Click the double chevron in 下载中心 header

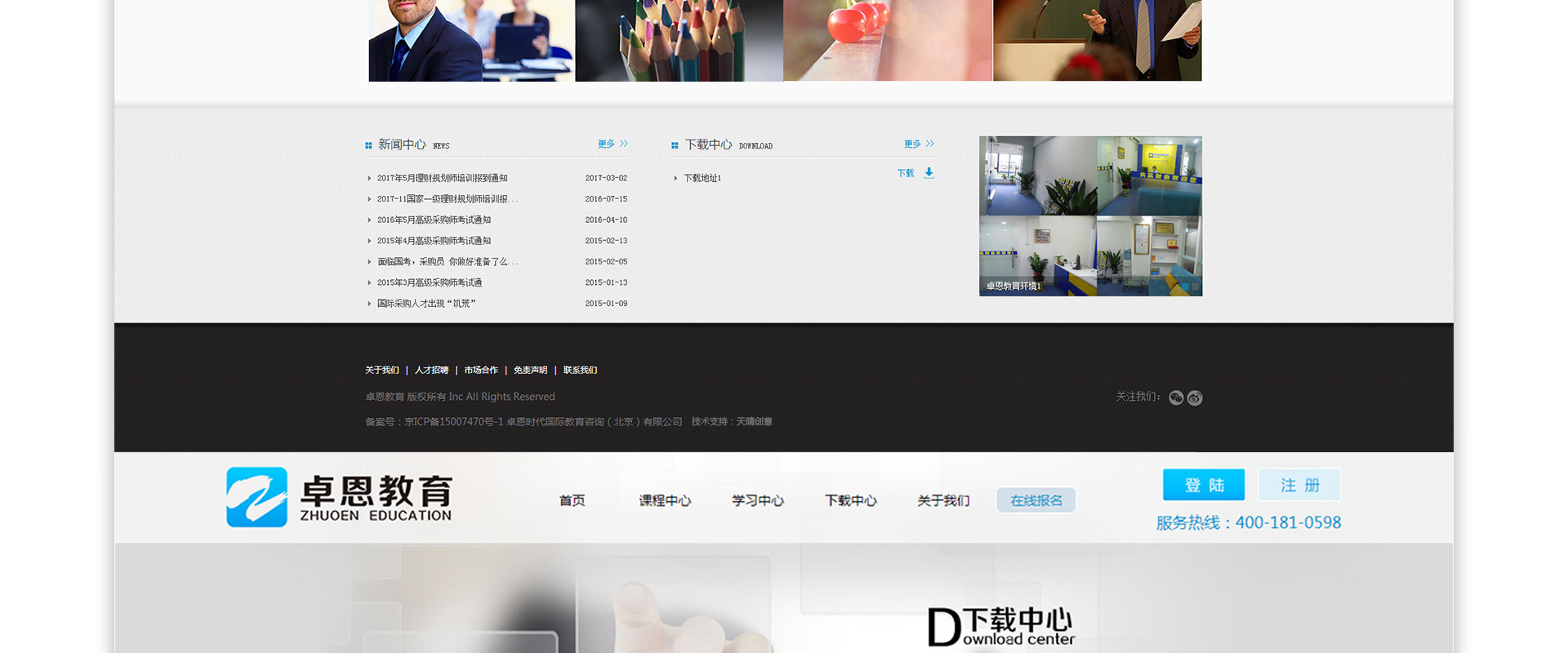click(x=930, y=144)
